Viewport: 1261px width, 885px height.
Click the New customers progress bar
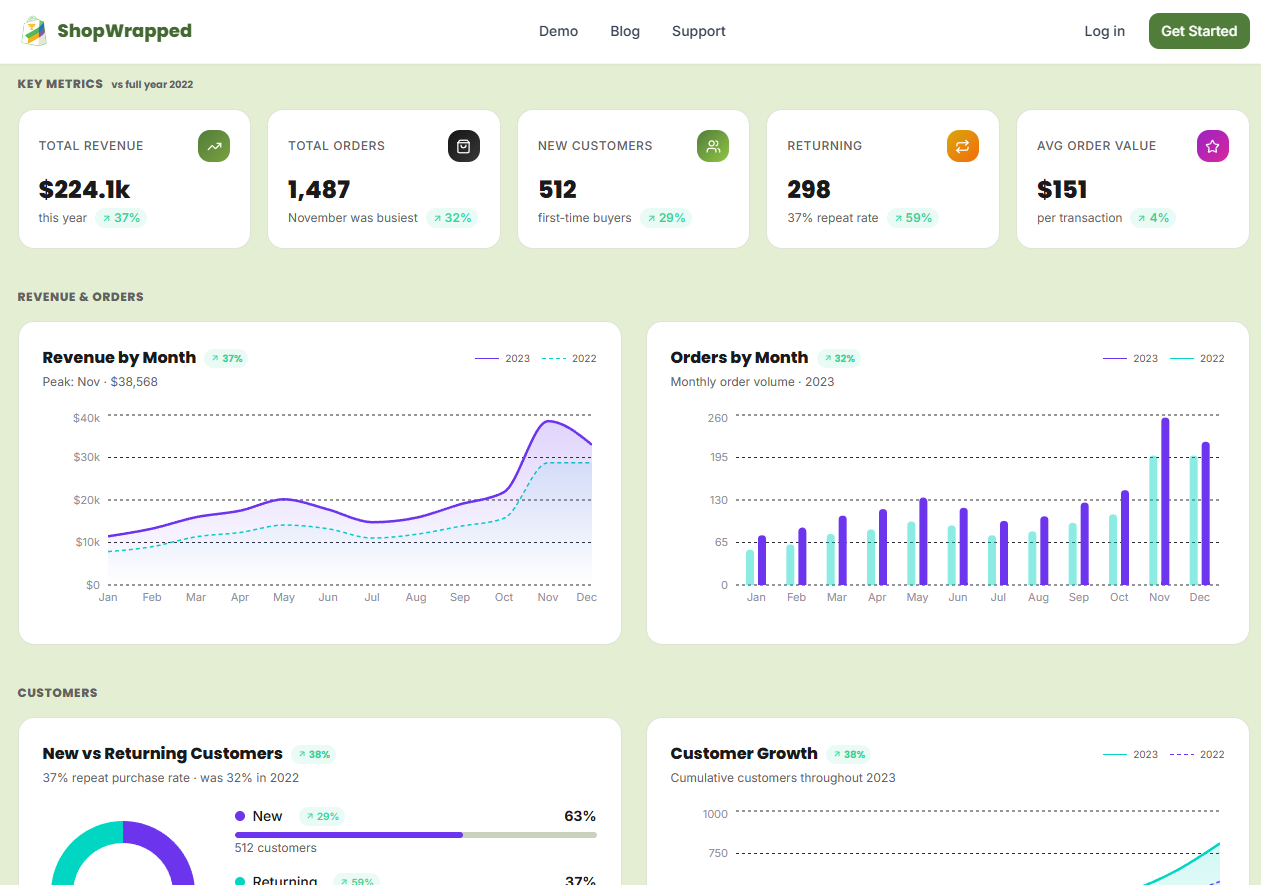point(416,834)
